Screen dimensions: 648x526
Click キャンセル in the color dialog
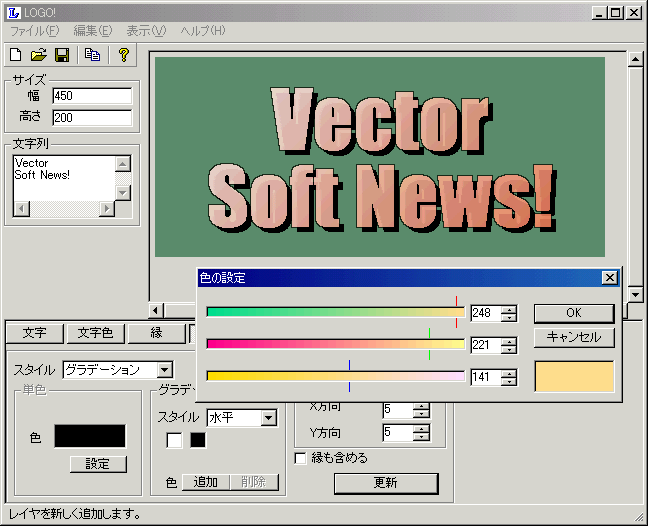pos(574,338)
